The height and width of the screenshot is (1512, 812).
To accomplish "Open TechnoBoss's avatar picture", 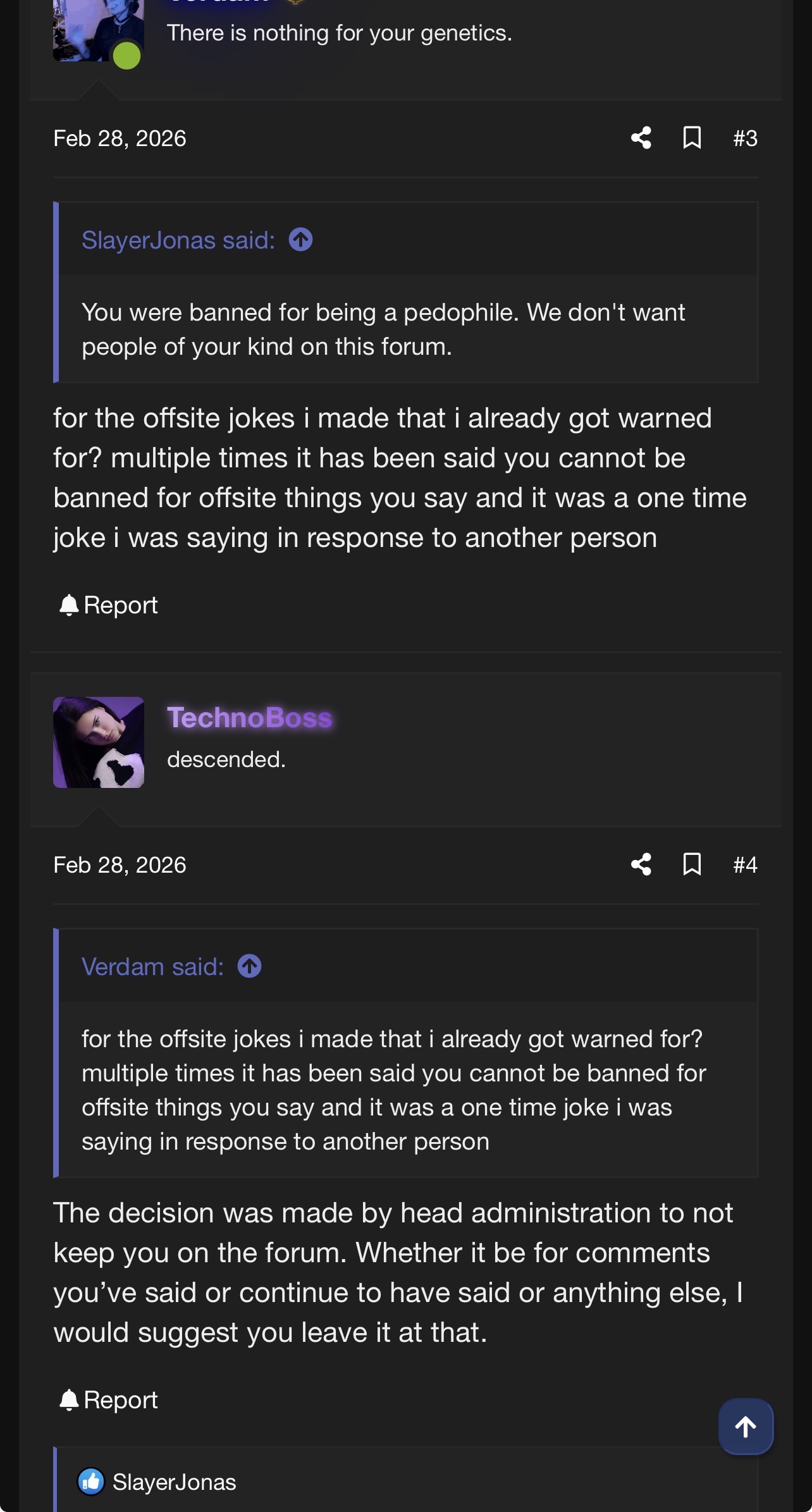I will point(99,742).
